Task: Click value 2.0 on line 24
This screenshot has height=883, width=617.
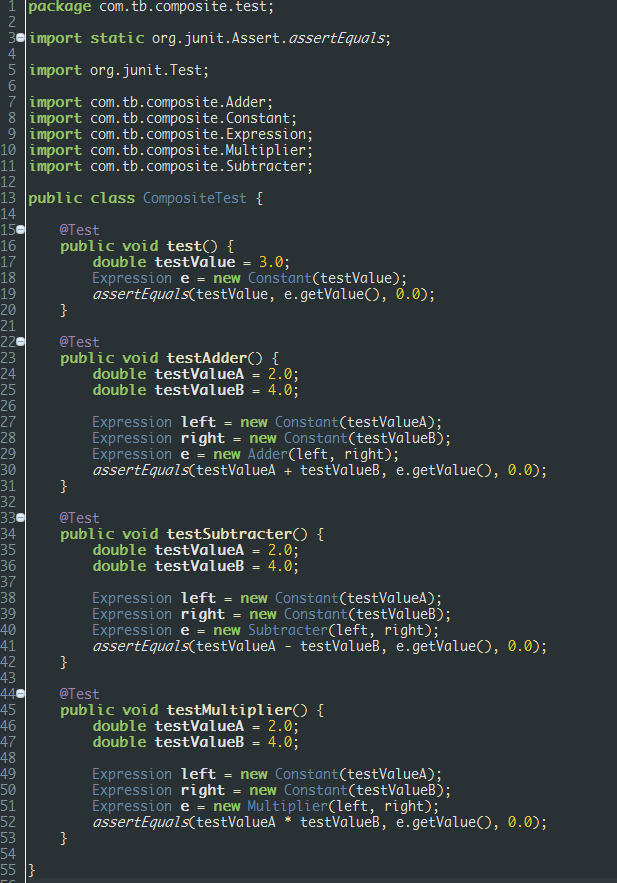Action: pos(280,374)
